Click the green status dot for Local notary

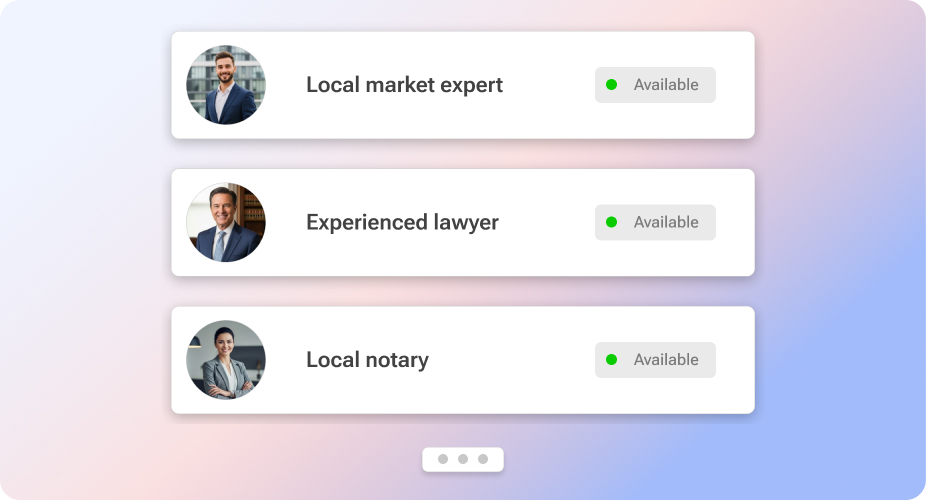(x=612, y=360)
